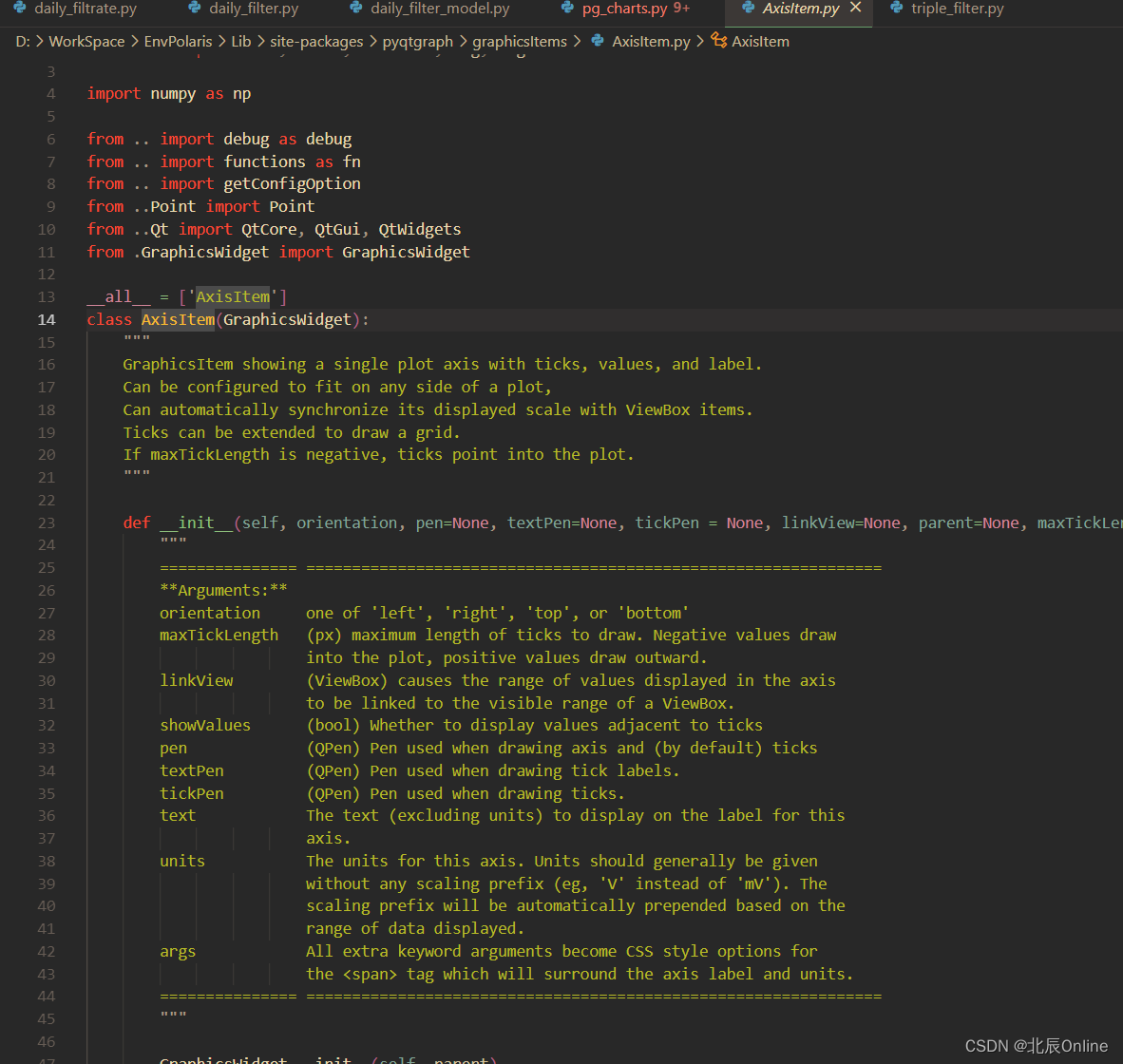The image size is (1123, 1064).
Task: Open the D: drive breadcrumb
Action: (23, 42)
